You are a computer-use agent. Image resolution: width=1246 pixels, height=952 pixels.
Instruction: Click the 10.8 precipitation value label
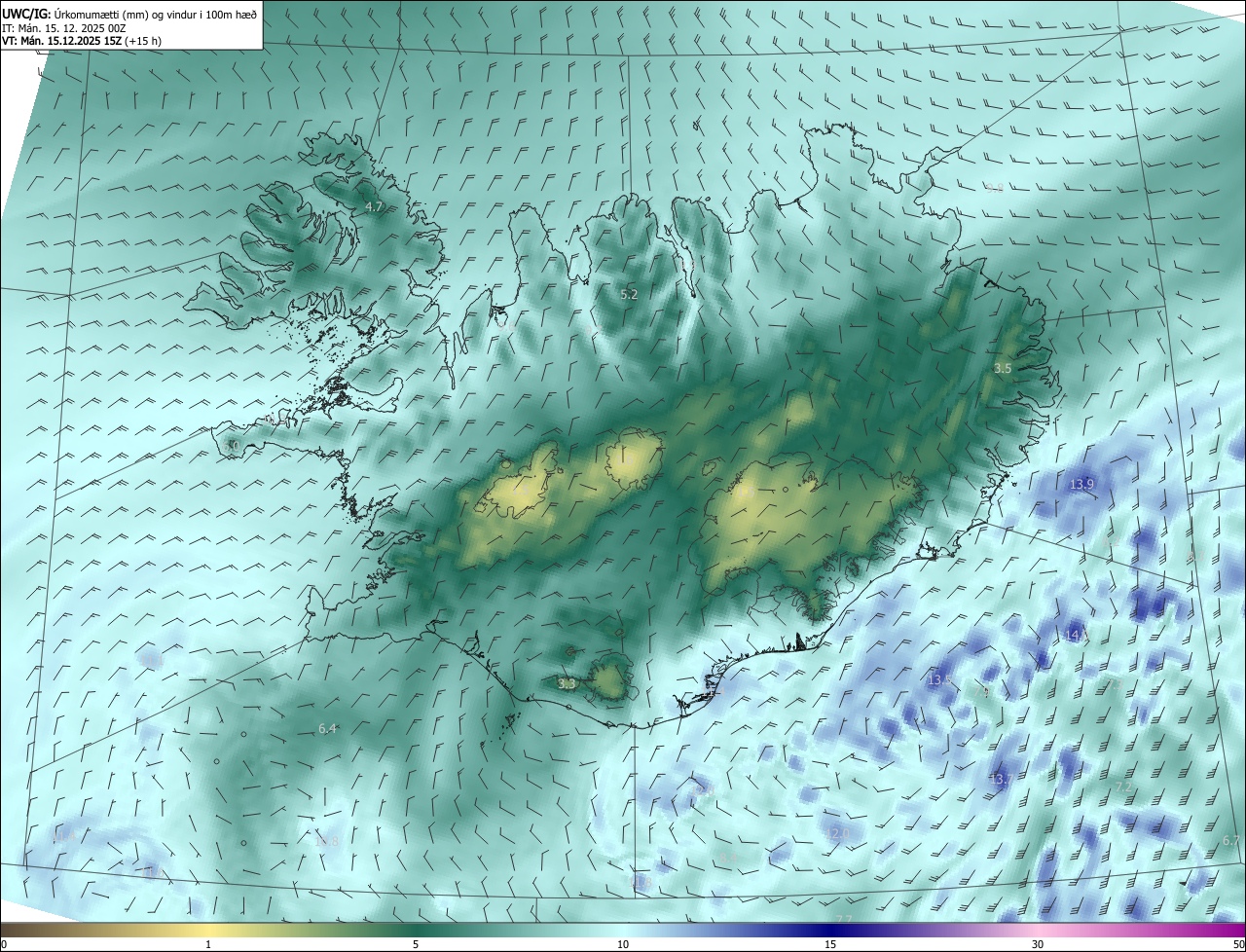pos(327,841)
